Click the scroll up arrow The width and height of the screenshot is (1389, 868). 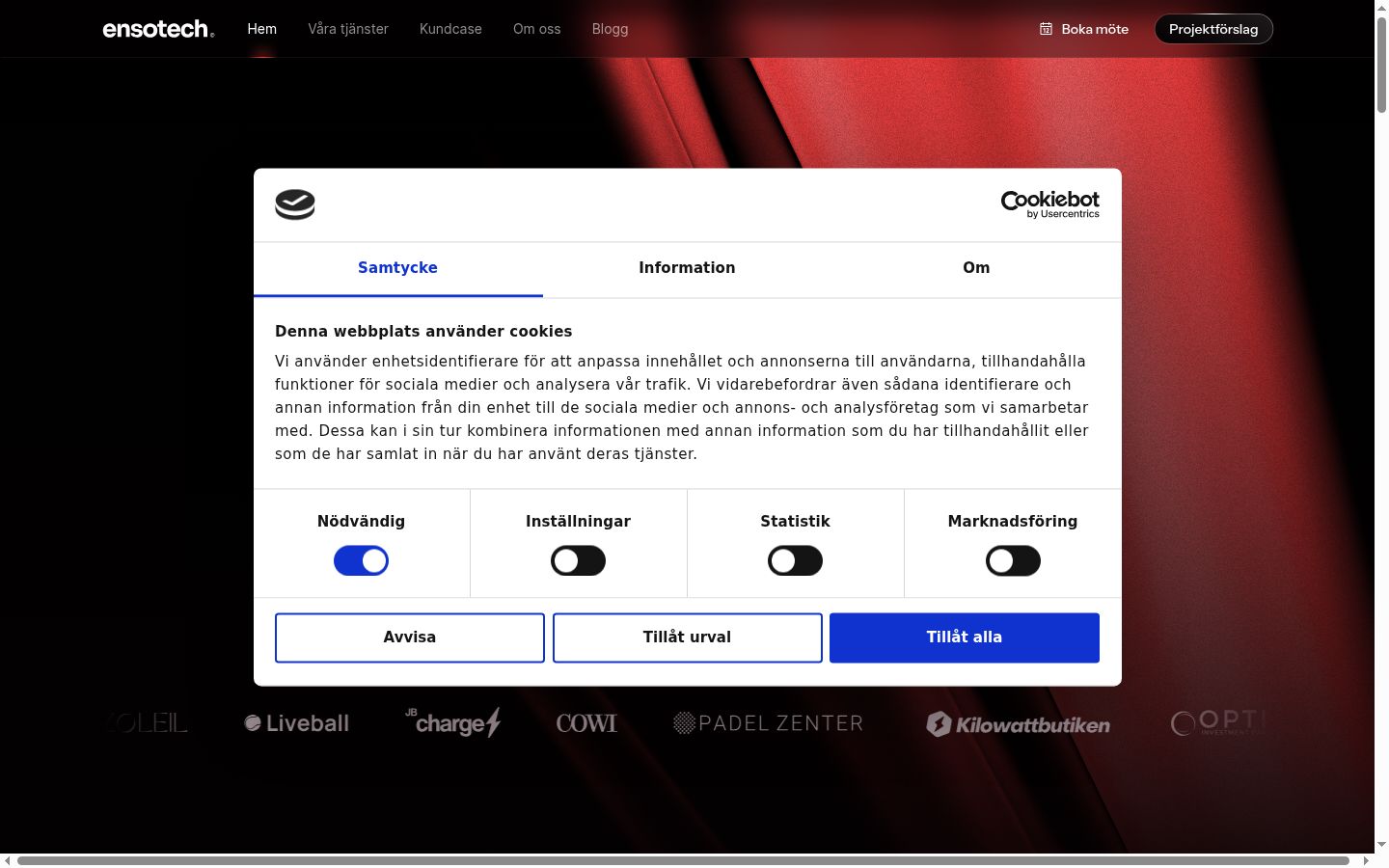(x=1381, y=7)
